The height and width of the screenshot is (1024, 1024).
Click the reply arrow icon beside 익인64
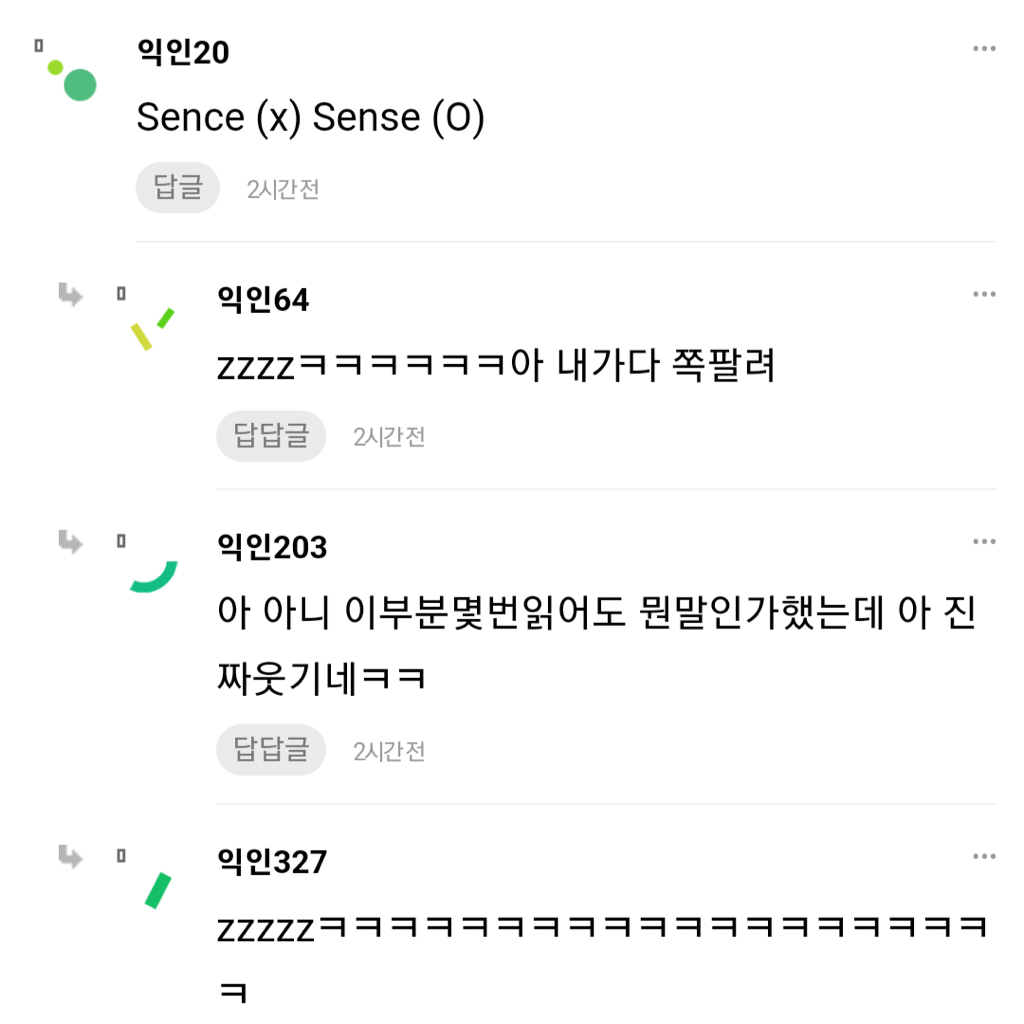pos(70,295)
